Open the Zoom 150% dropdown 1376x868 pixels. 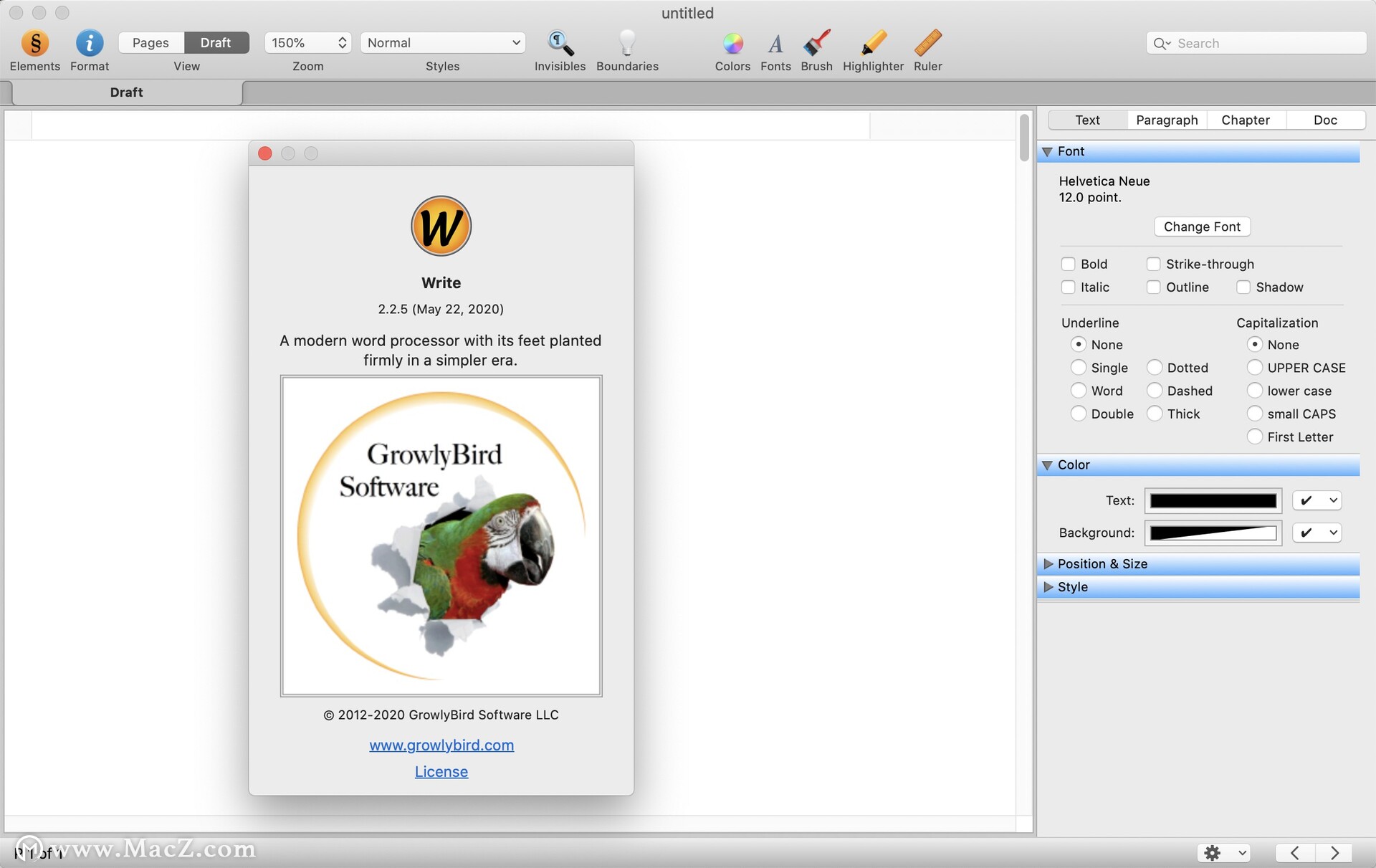pos(307,43)
